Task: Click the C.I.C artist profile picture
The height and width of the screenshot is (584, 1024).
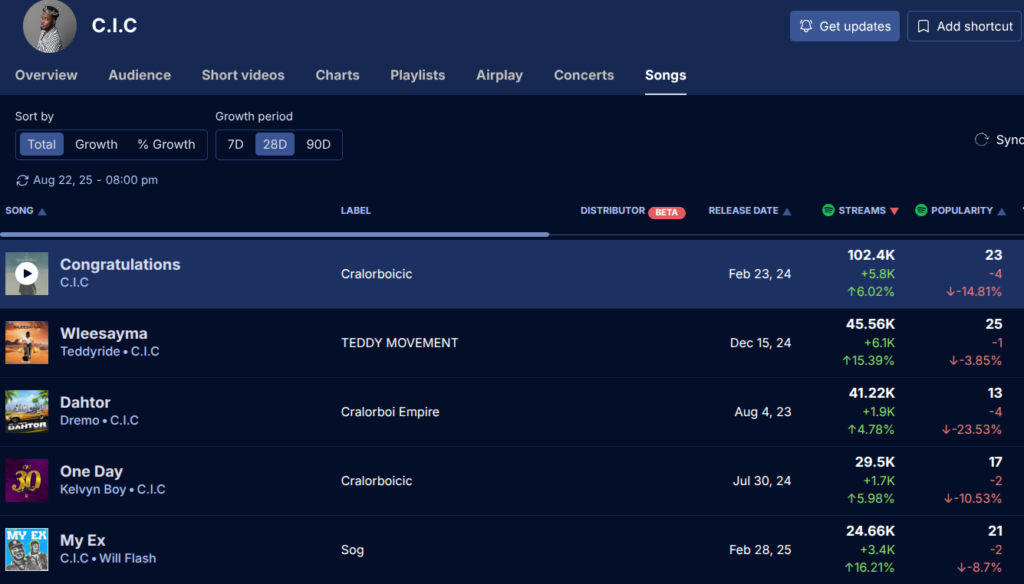Action: coord(49,26)
